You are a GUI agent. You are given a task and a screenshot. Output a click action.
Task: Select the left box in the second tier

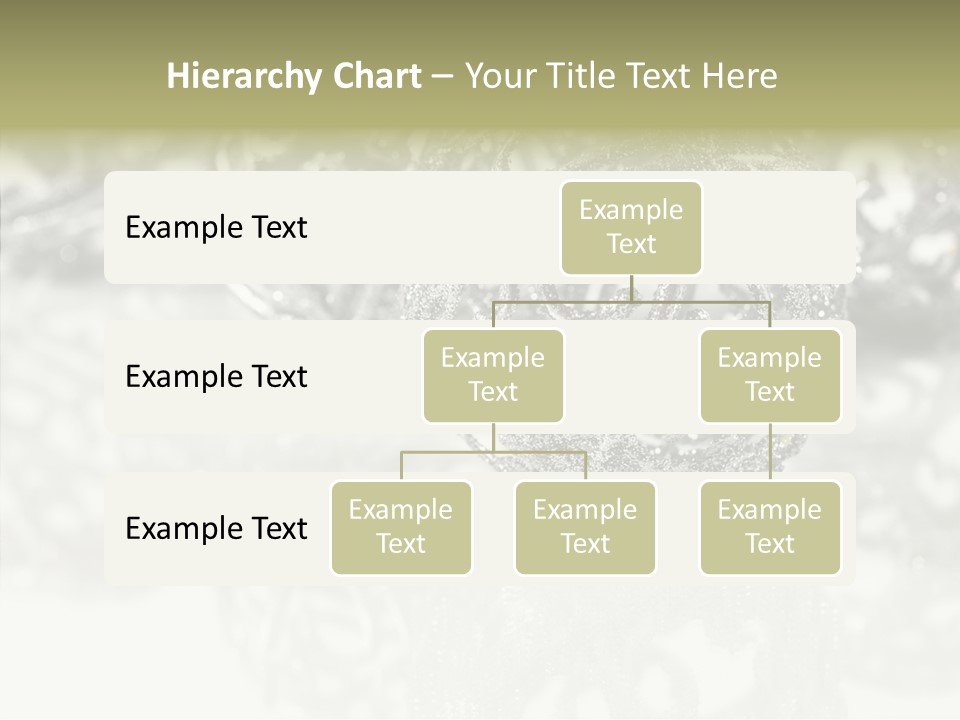click(x=493, y=375)
